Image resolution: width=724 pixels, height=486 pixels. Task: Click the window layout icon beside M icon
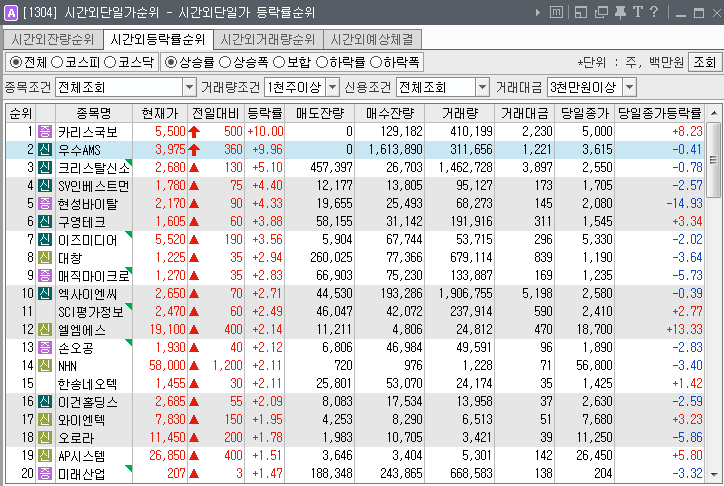click(x=581, y=12)
